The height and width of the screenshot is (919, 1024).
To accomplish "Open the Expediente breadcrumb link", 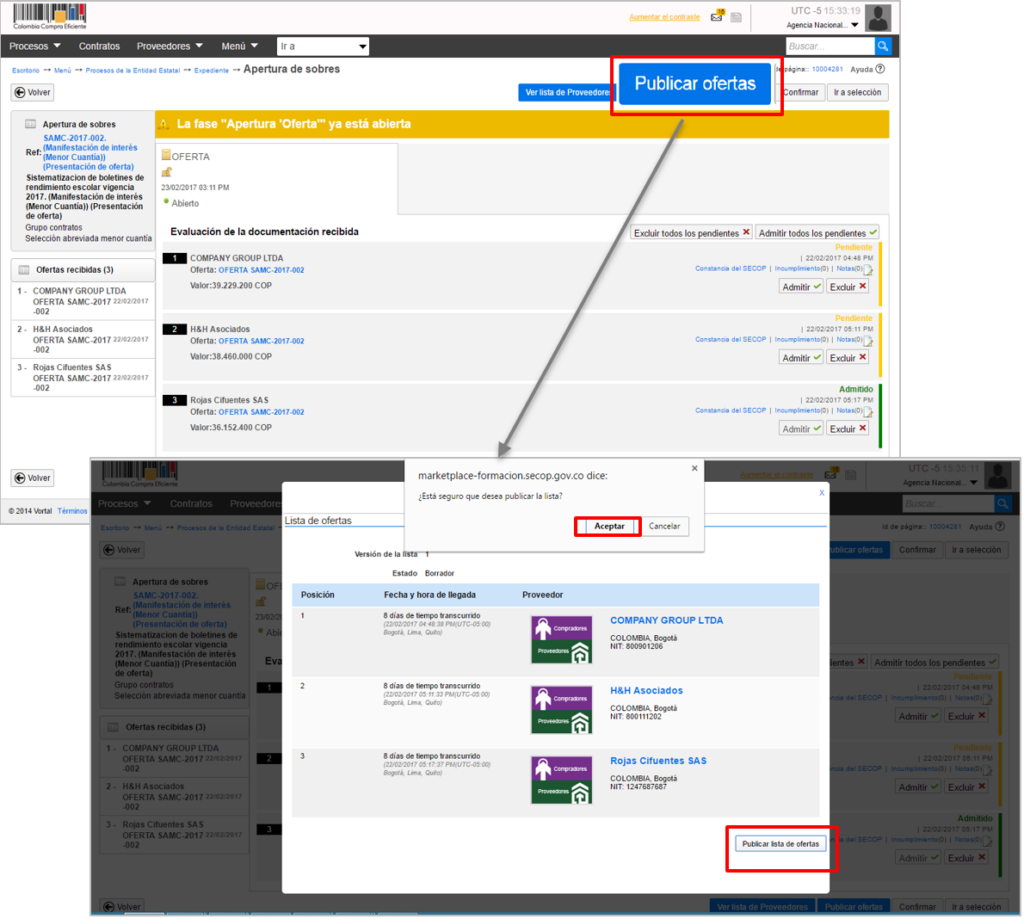I will pos(211,70).
